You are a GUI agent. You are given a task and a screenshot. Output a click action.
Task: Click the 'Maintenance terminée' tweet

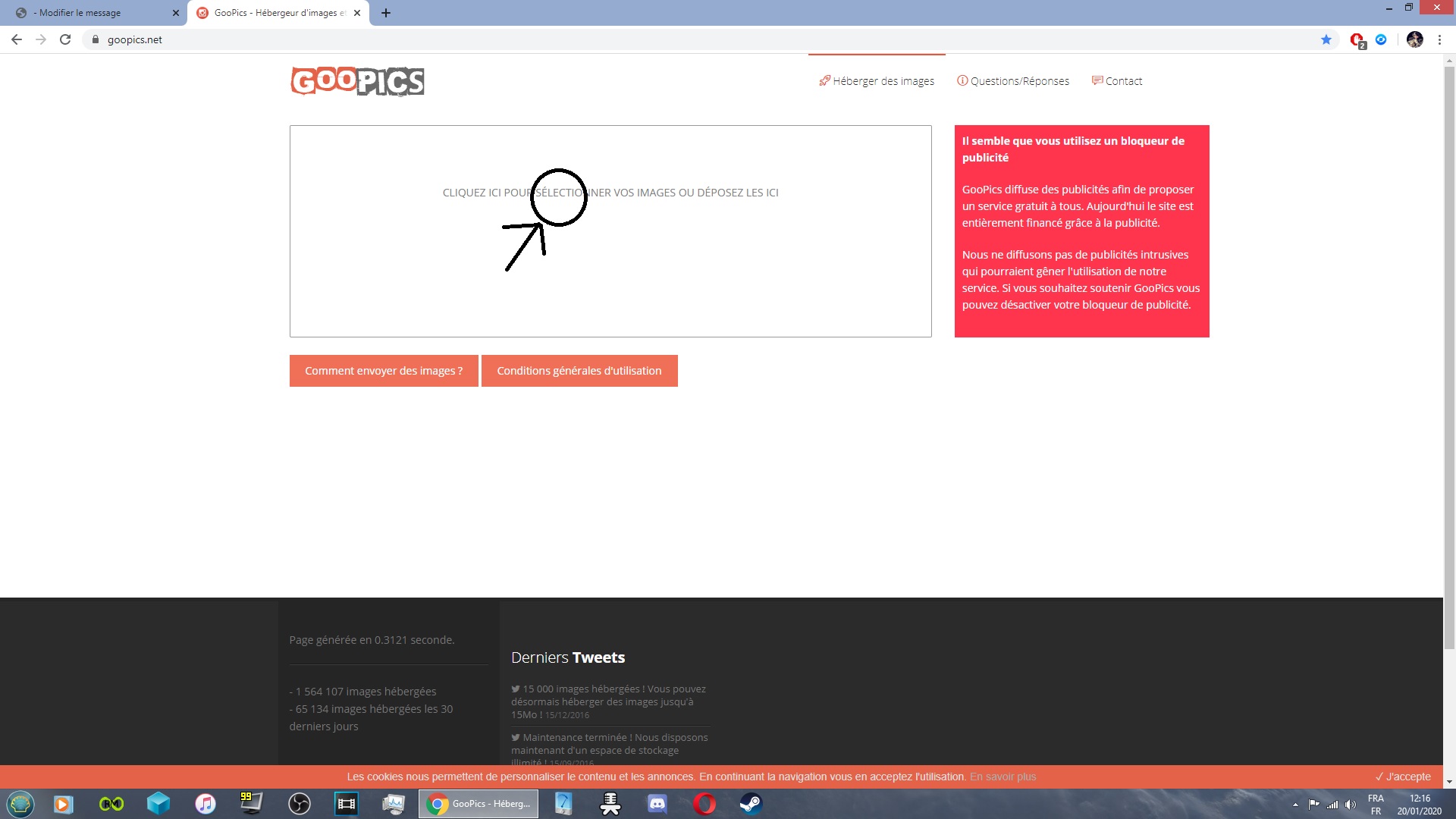(610, 749)
